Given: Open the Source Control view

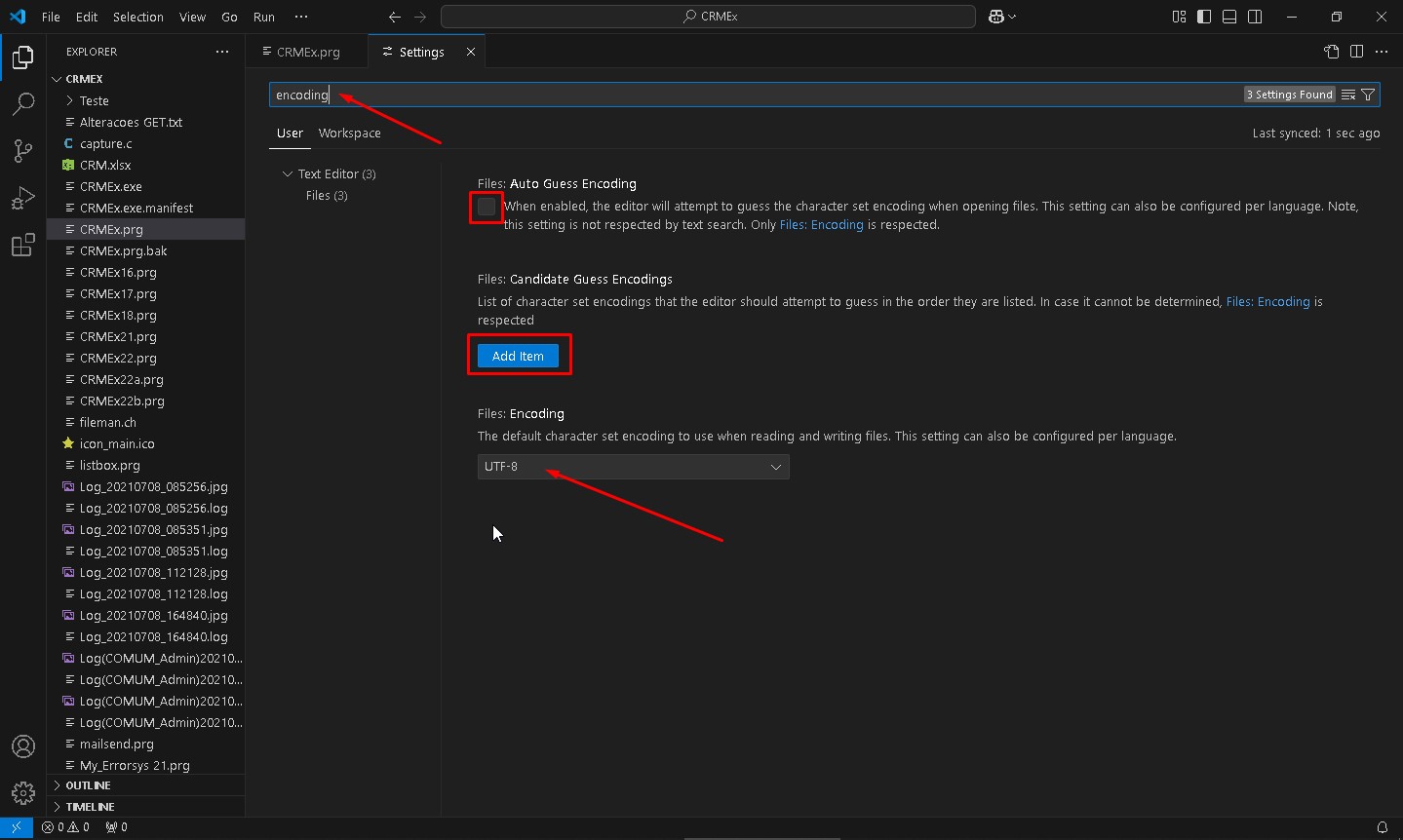Looking at the screenshot, I should pos(23,151).
